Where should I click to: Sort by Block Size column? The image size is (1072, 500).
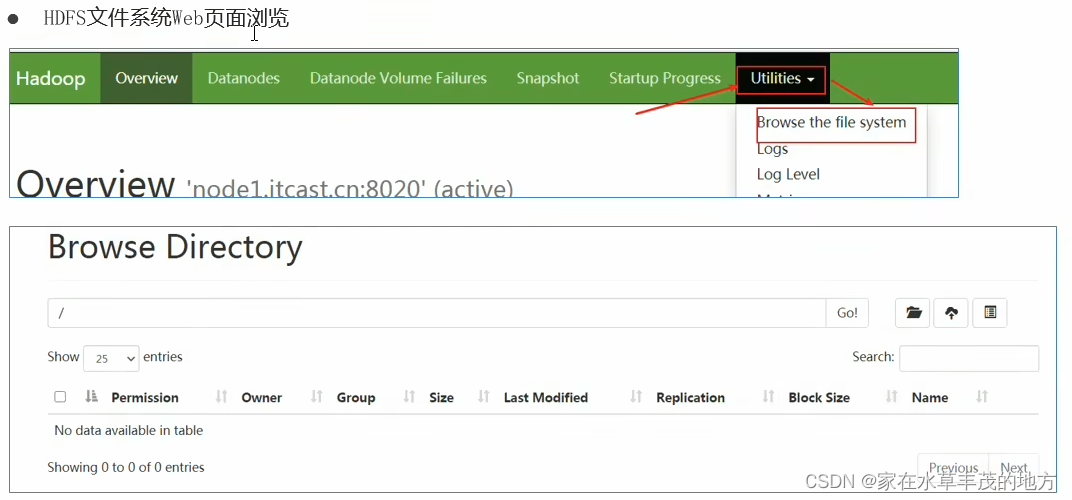[819, 397]
